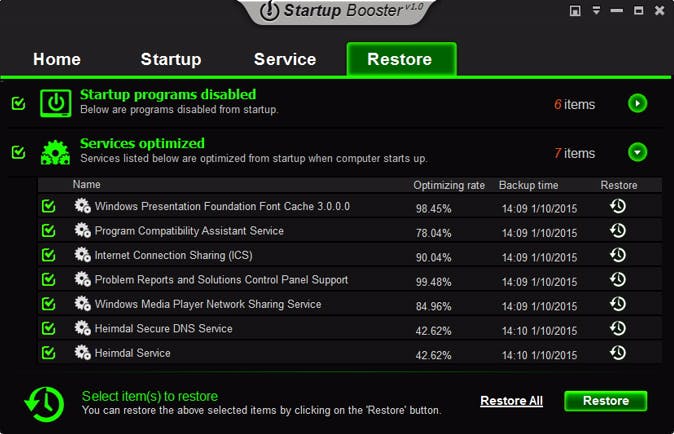Screen dimensions: 674x434
Task: Click restore icon for Heimdal Secure DNS Service
Action: pyautogui.click(x=618, y=328)
